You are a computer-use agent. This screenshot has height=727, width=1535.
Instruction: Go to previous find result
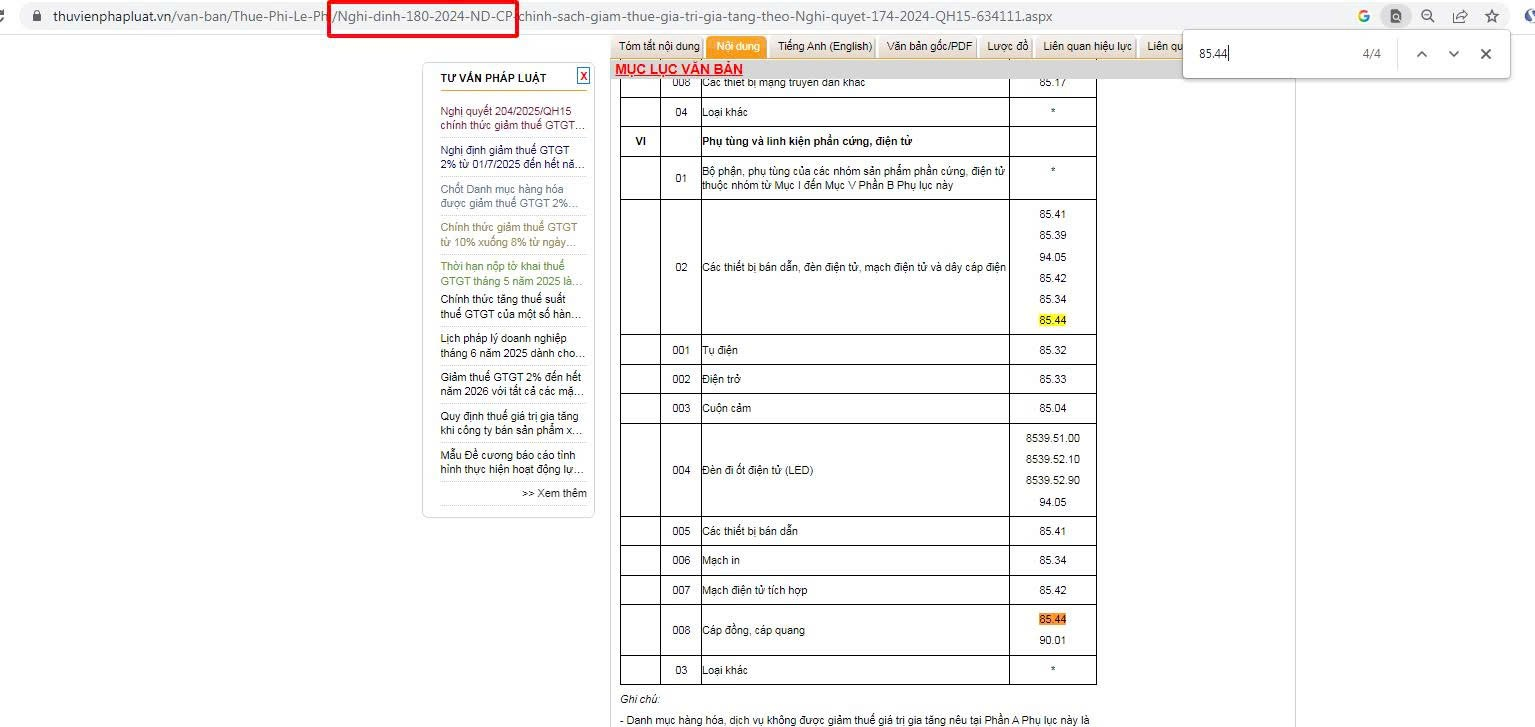tap(1421, 54)
